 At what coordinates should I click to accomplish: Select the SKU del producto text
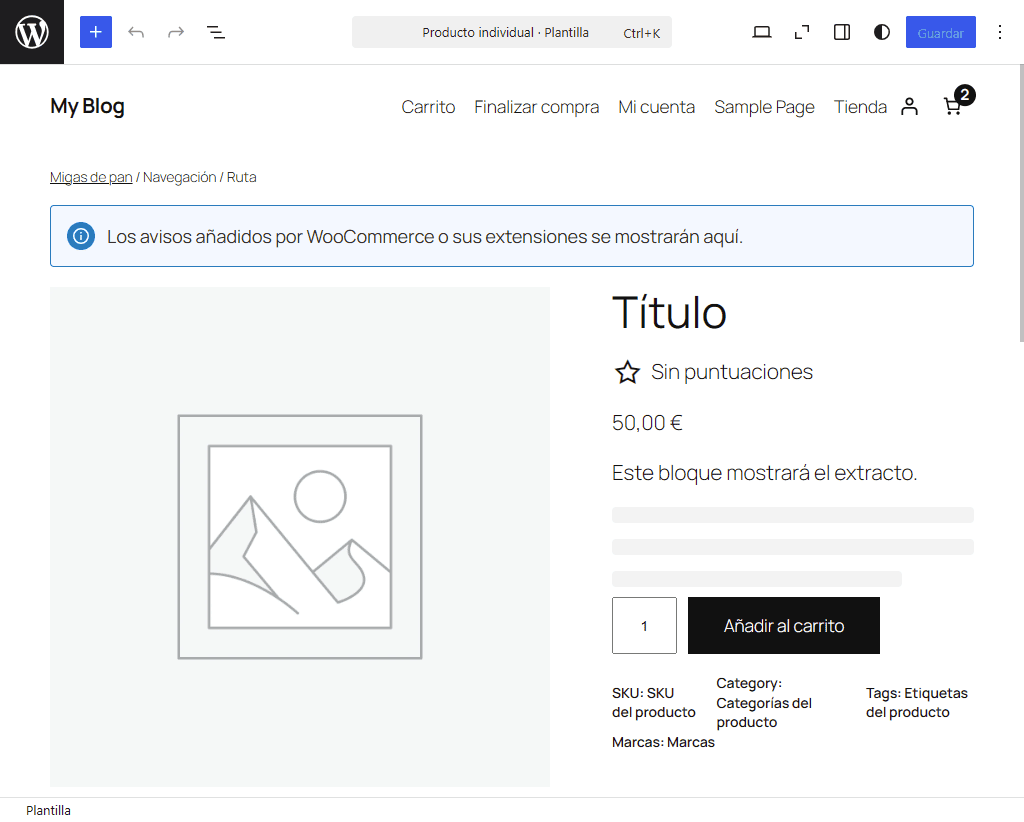654,703
